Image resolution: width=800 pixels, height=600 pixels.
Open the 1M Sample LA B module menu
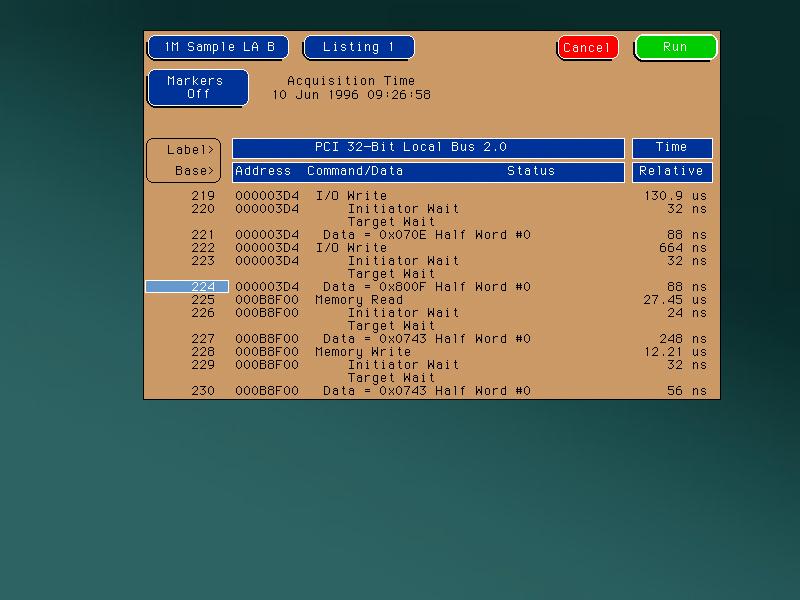(x=218, y=47)
